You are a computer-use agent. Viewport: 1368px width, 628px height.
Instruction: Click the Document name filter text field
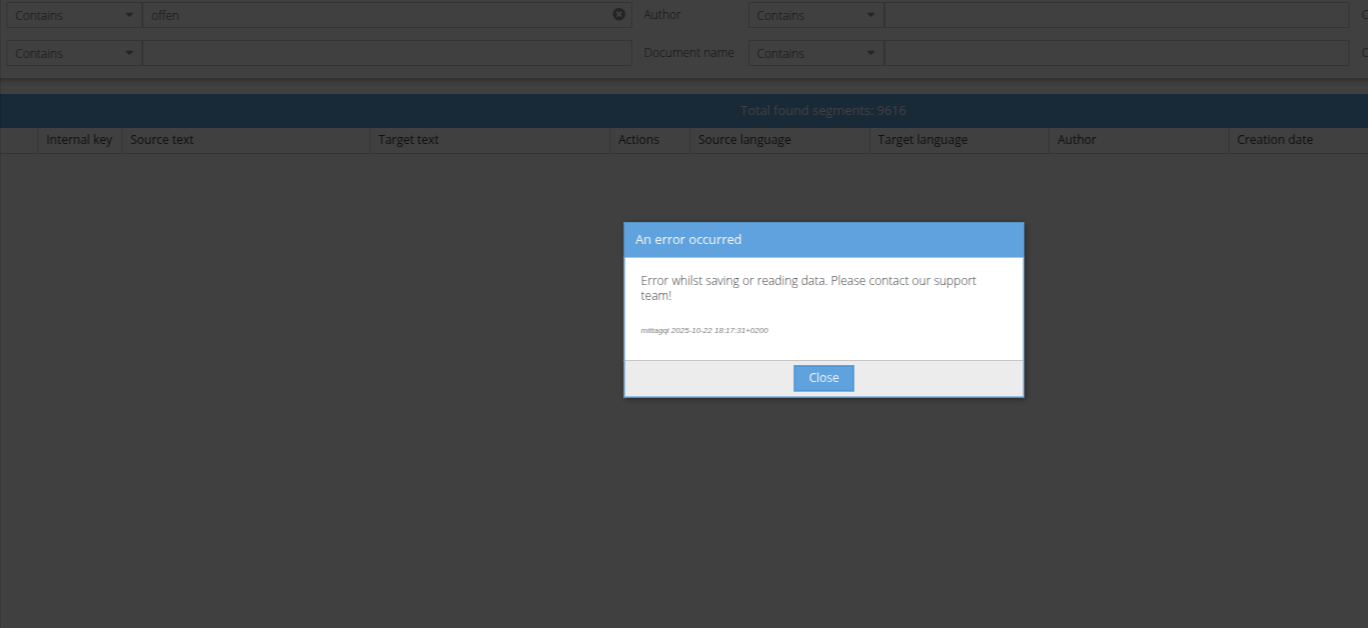coord(1115,53)
